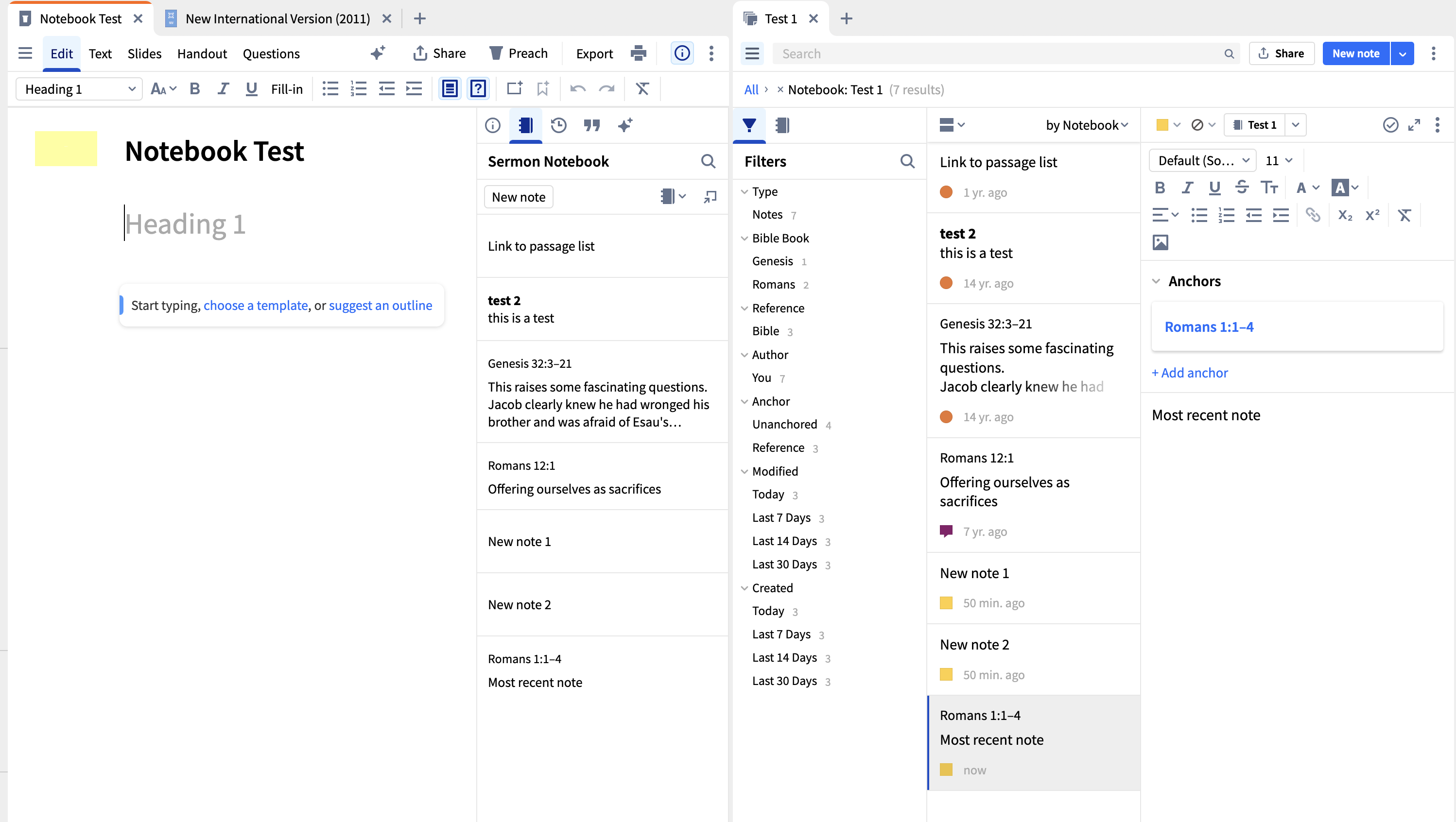Insert image in the note editor

tap(1160, 242)
